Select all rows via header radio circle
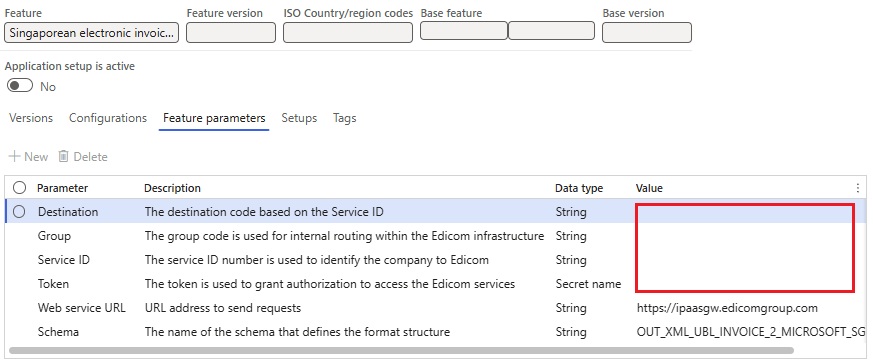 pyautogui.click(x=19, y=188)
